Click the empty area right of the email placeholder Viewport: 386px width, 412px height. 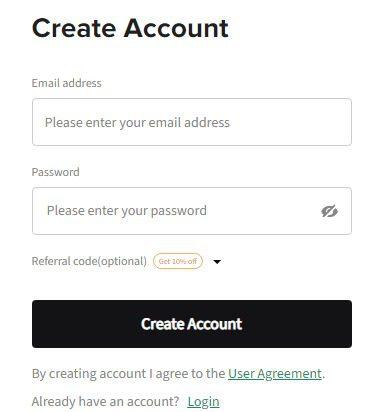click(x=290, y=122)
